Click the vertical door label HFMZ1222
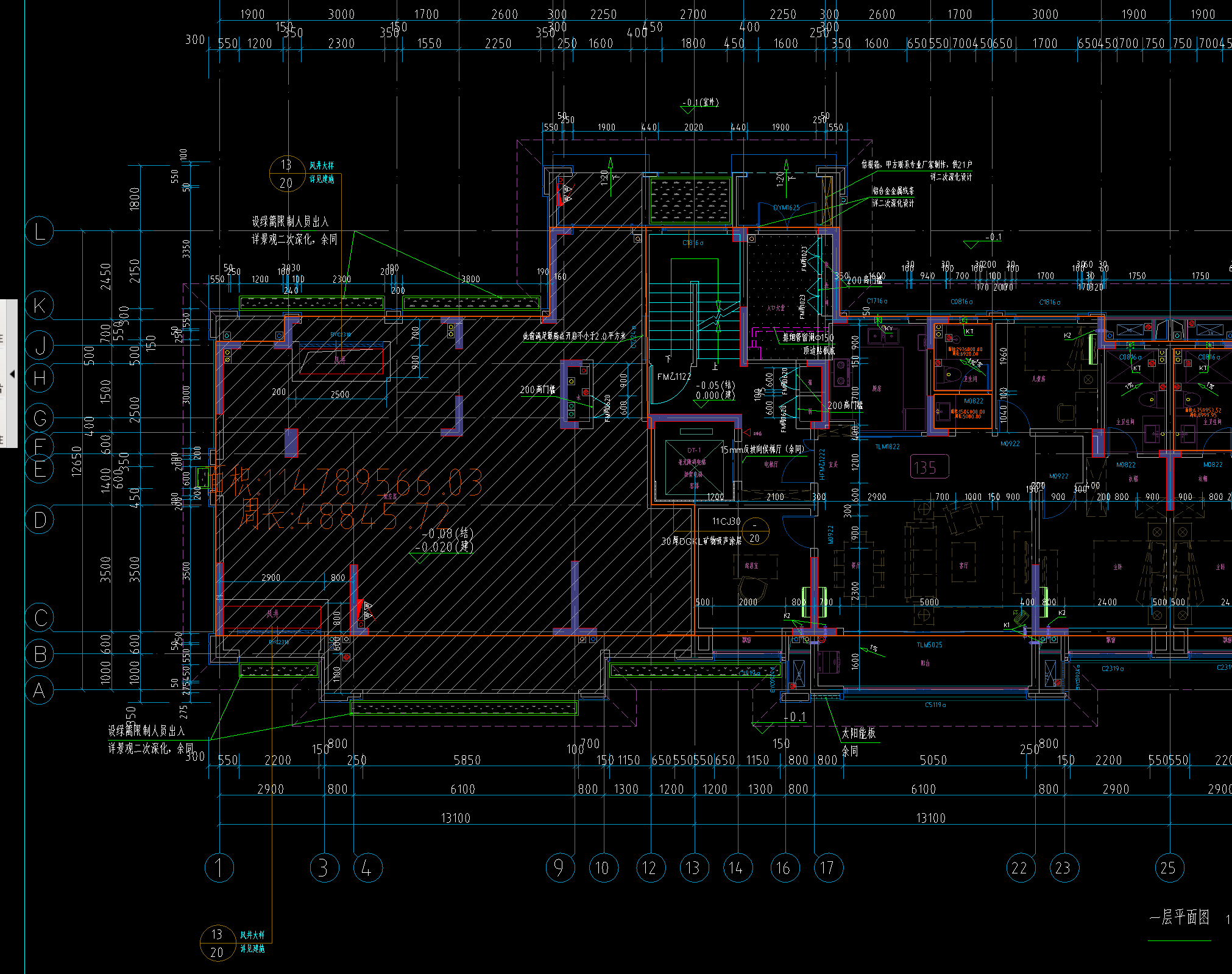The width and height of the screenshot is (1232, 974). pyautogui.click(x=822, y=464)
